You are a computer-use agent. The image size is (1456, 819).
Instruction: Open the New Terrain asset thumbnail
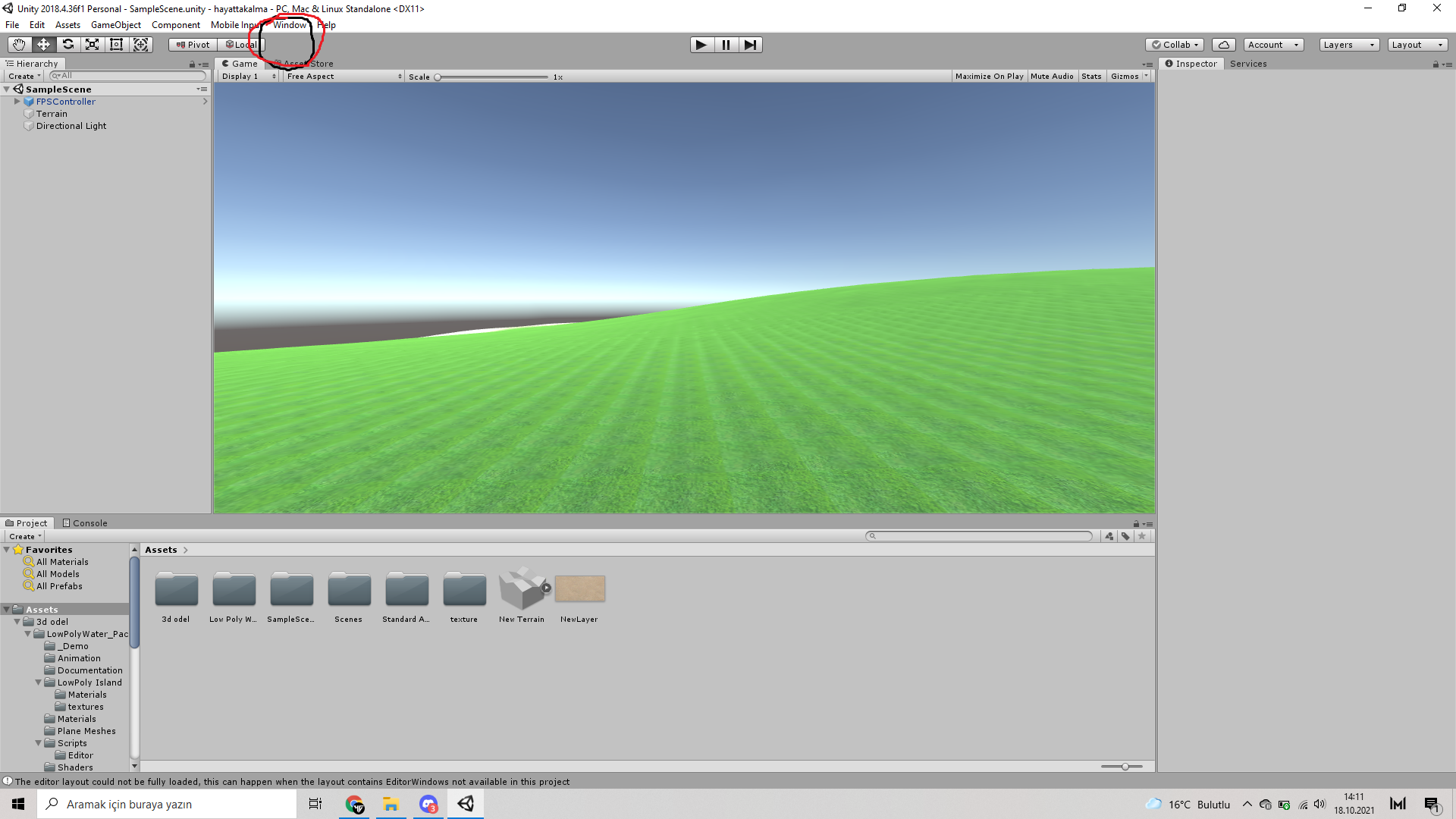pos(522,589)
